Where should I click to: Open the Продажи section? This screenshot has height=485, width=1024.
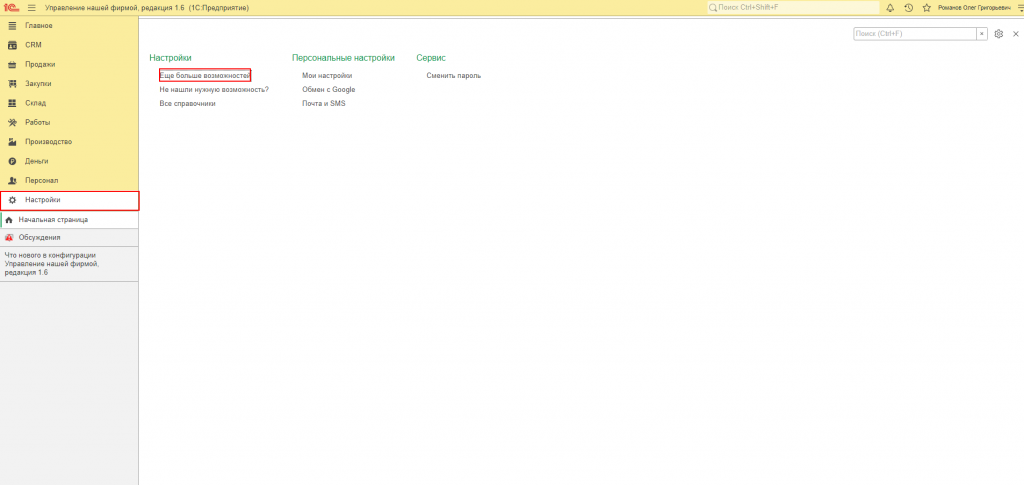click(69, 65)
